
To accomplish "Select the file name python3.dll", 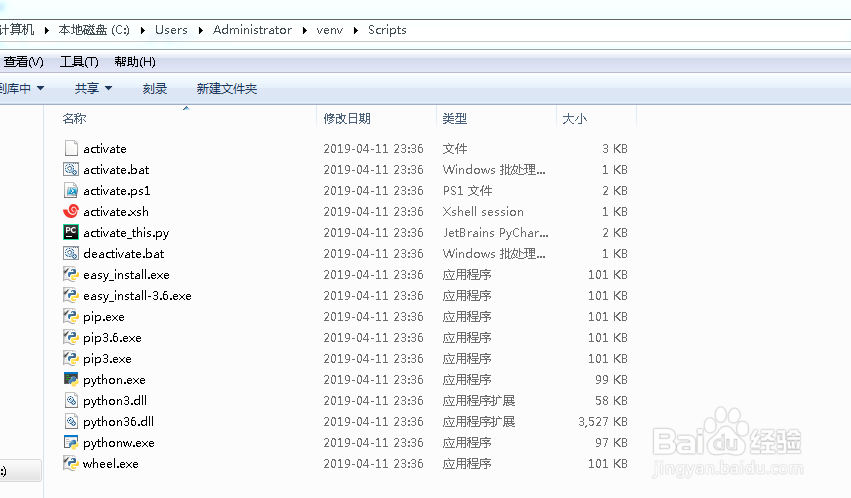I will pos(115,401).
